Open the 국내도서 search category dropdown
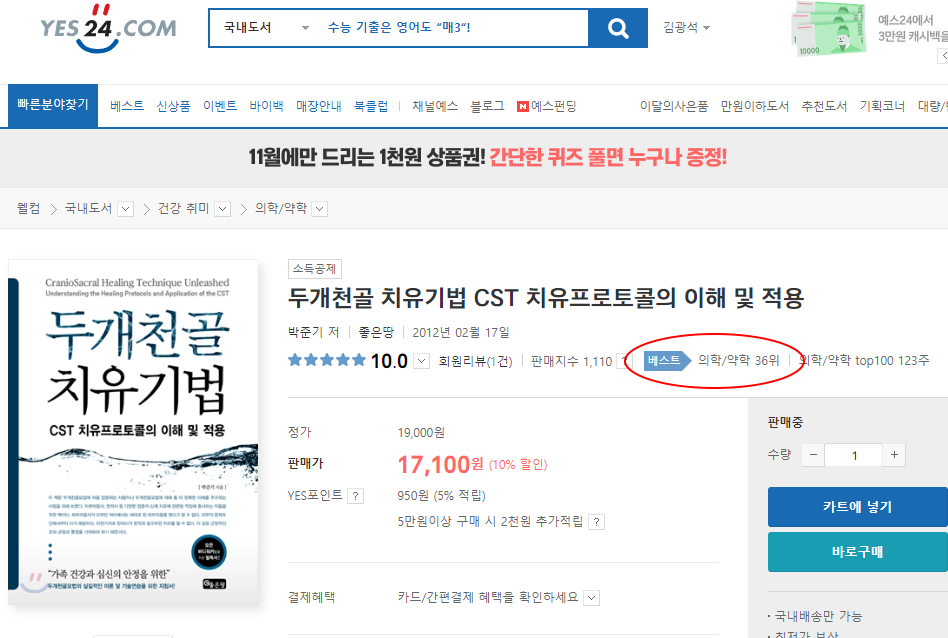The width and height of the screenshot is (948, 638). (266, 28)
